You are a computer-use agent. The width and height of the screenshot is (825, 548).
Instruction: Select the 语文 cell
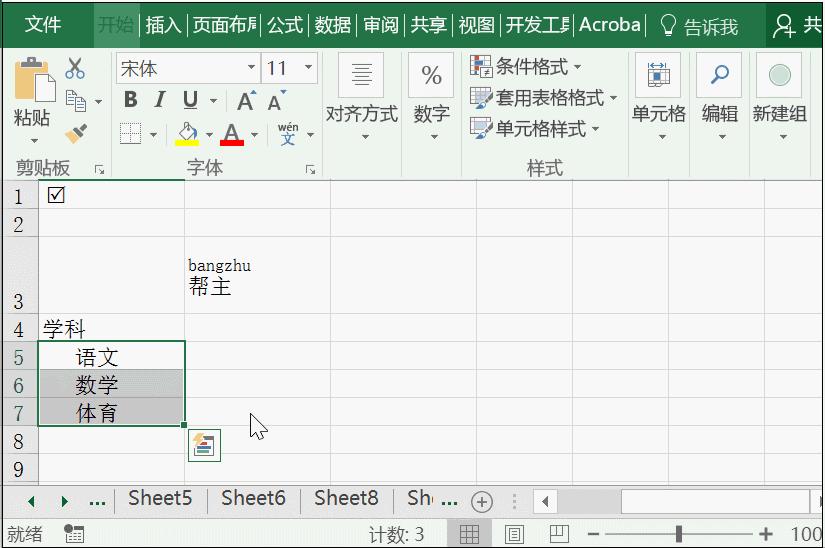[112, 356]
